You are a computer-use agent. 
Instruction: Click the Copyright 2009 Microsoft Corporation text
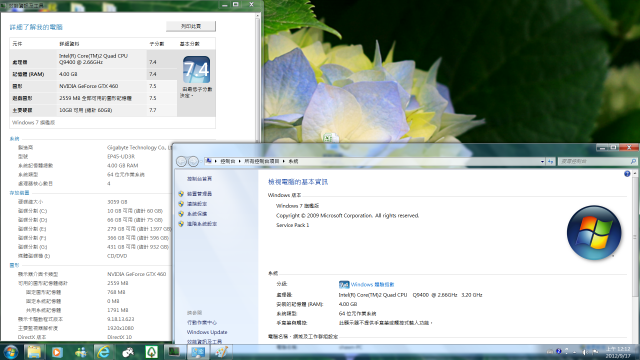(x=347, y=216)
